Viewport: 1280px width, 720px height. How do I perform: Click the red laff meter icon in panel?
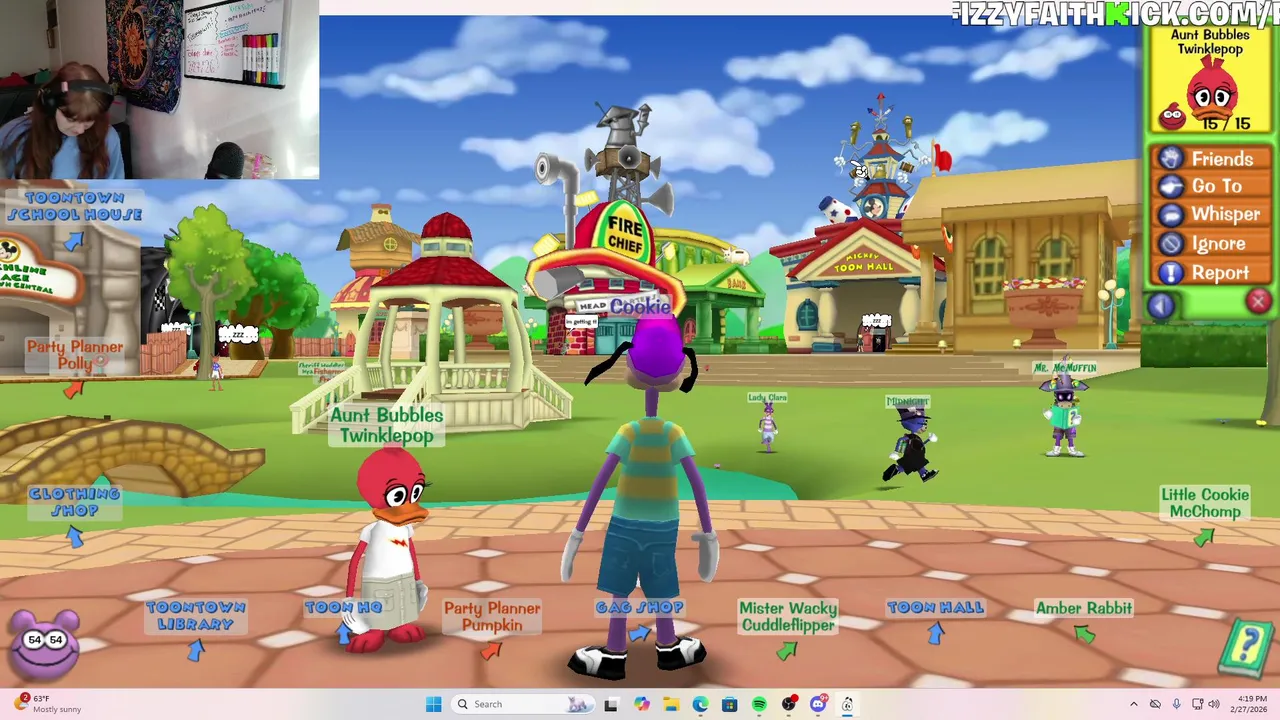coord(1172,119)
